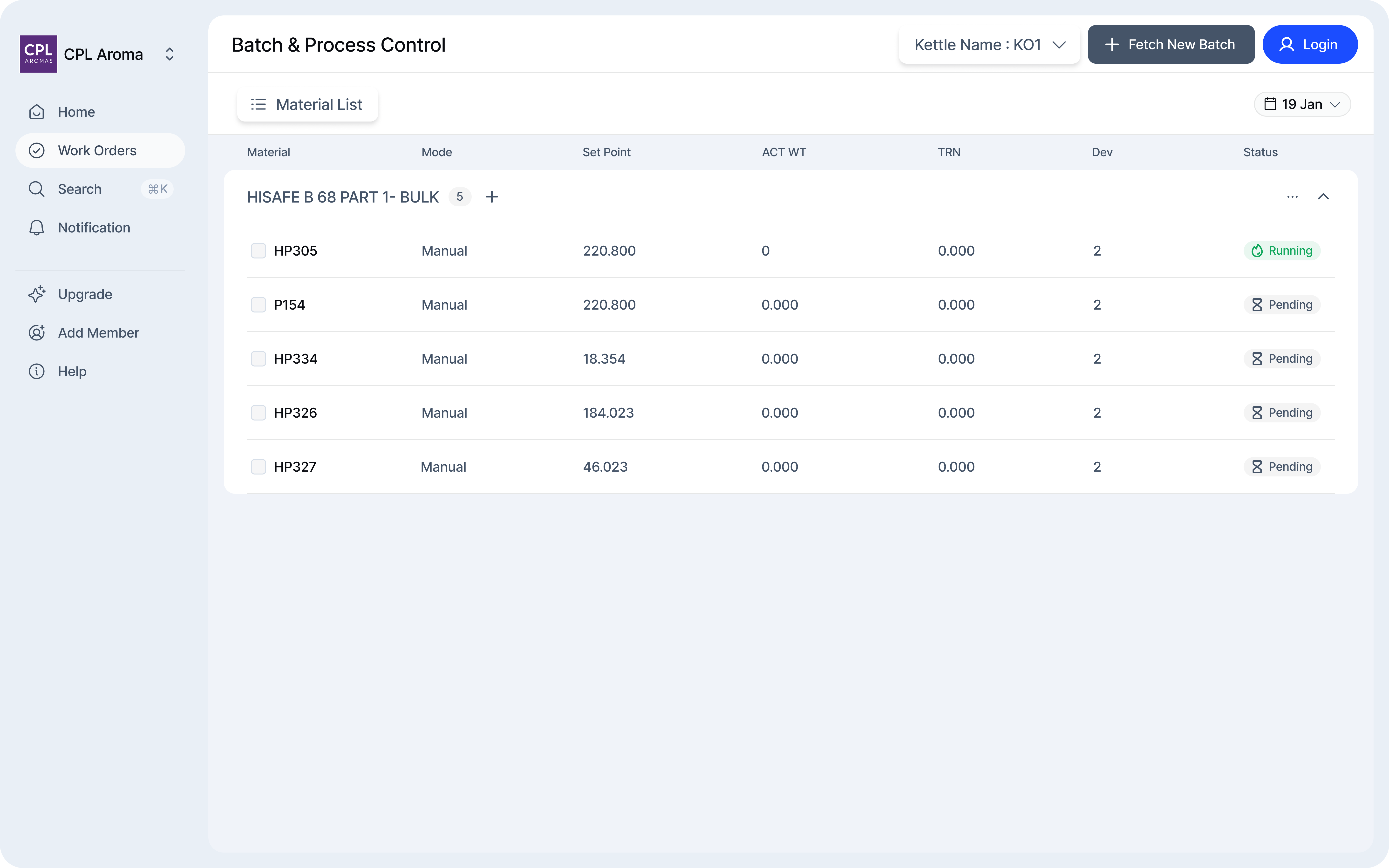Check the HP334 material checkbox
This screenshot has height=868, width=1389.
(x=258, y=359)
